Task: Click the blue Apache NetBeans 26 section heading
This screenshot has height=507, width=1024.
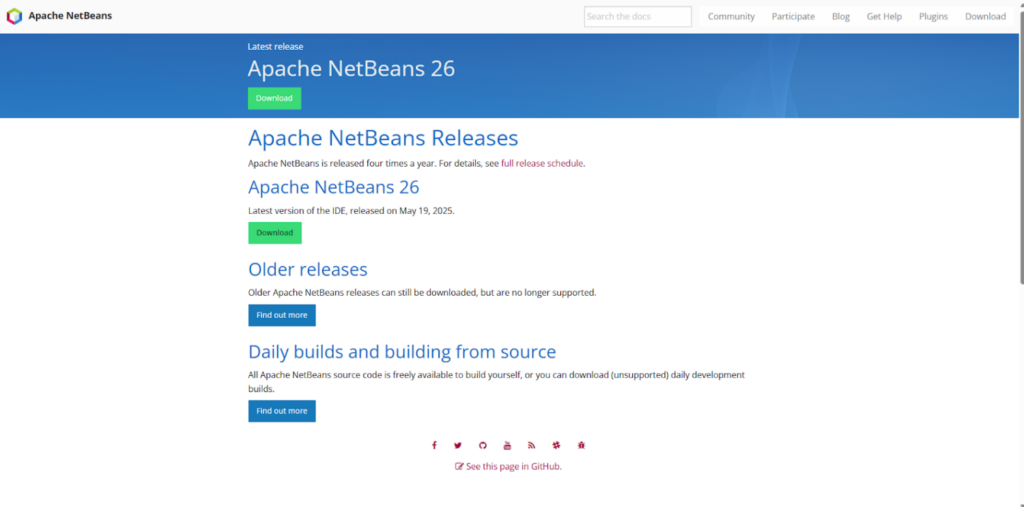Action: 334,188
